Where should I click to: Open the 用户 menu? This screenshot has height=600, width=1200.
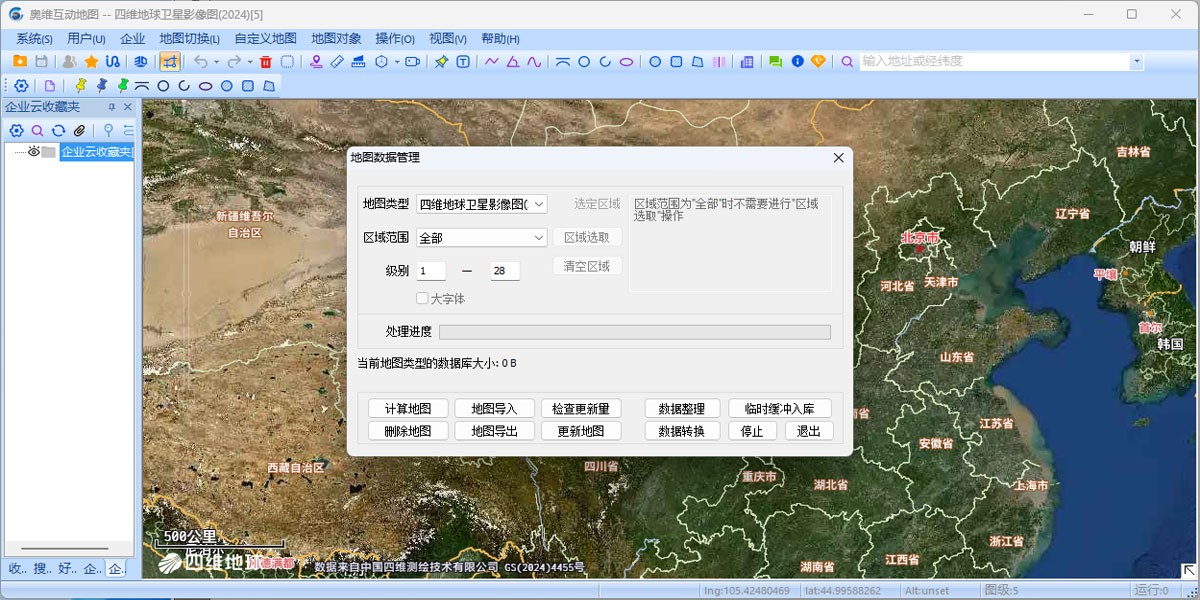point(86,39)
